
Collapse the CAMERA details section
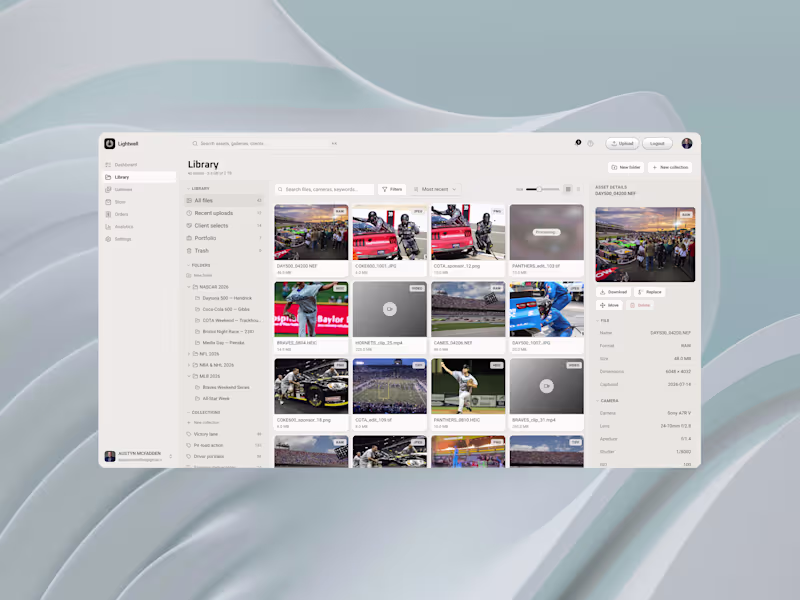click(597, 401)
